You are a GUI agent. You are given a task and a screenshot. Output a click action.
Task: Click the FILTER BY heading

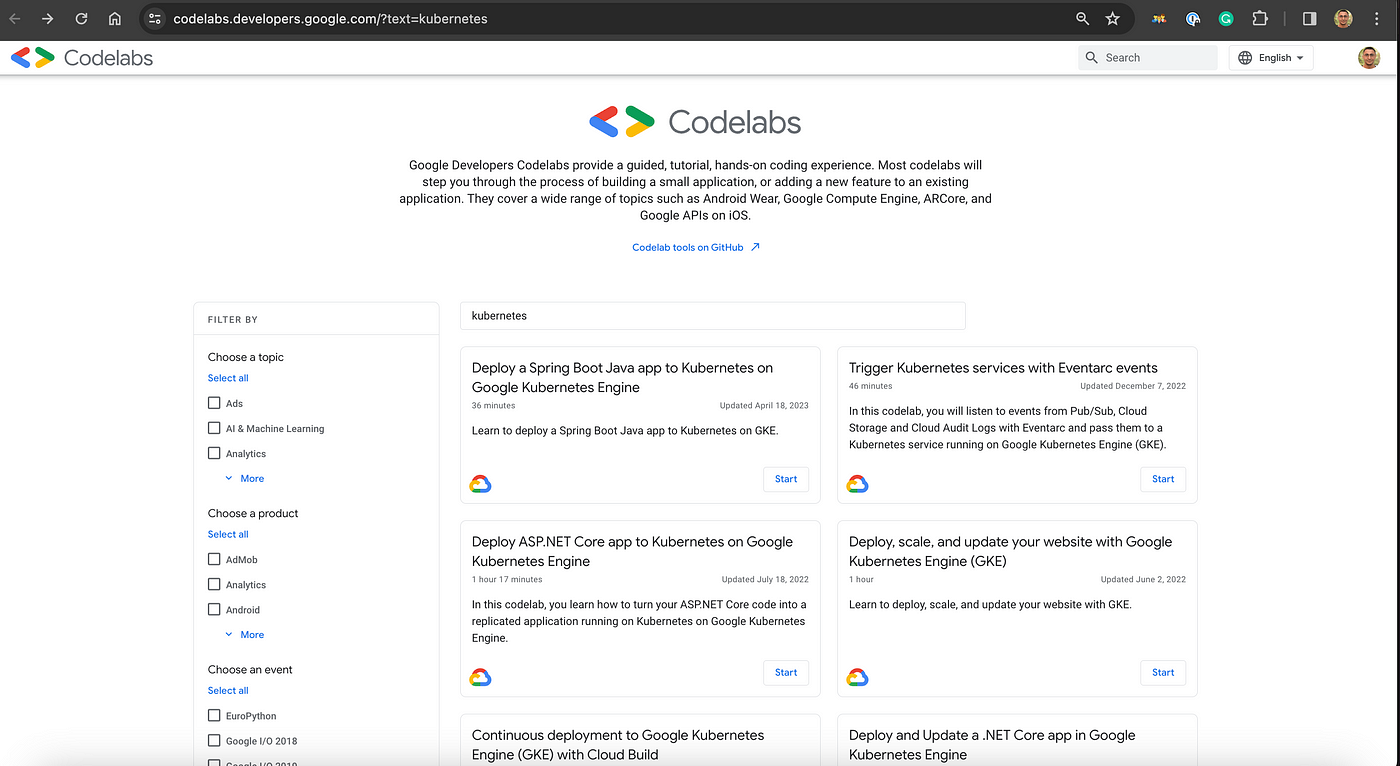(233, 320)
